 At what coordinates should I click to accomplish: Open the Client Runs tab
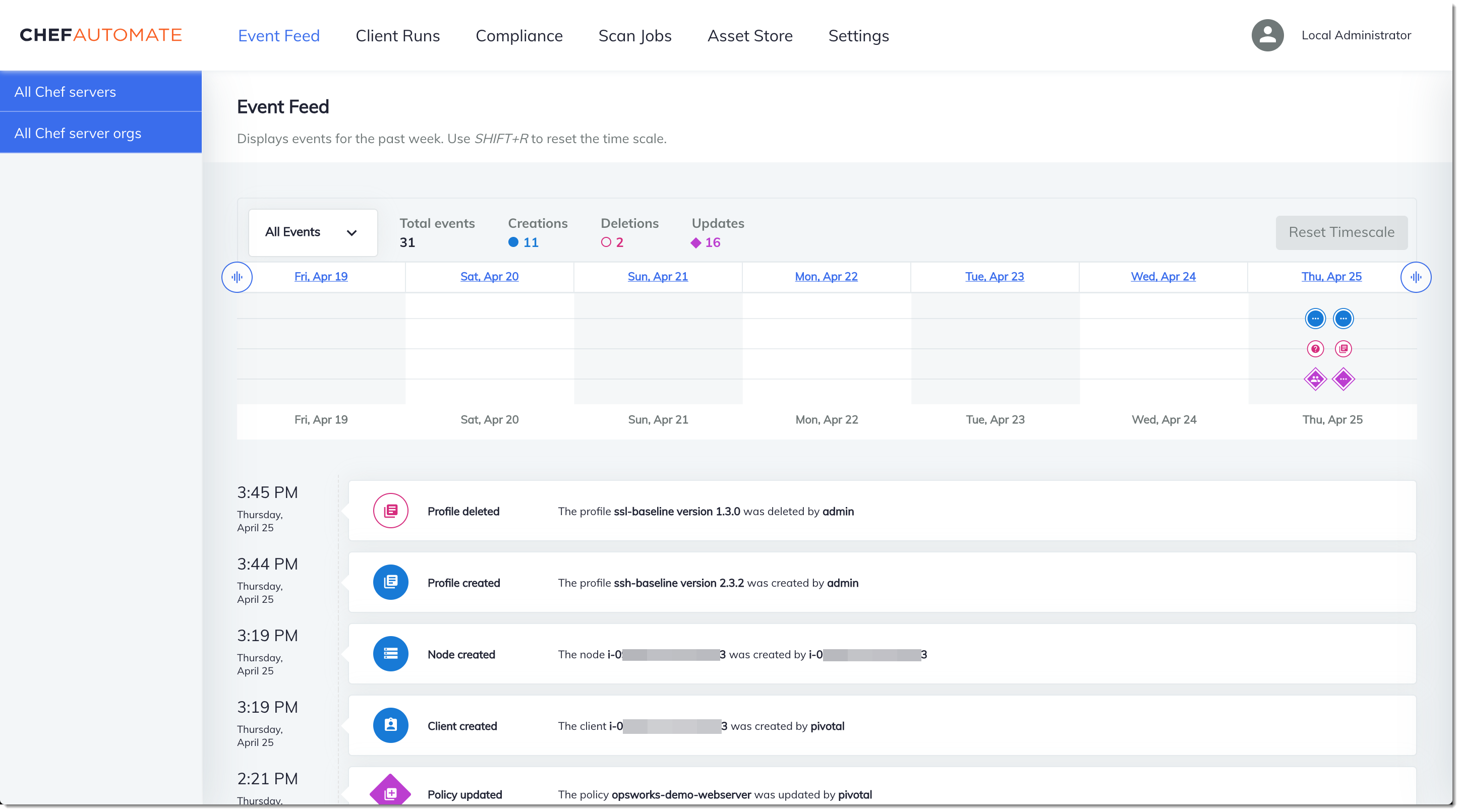tap(398, 36)
